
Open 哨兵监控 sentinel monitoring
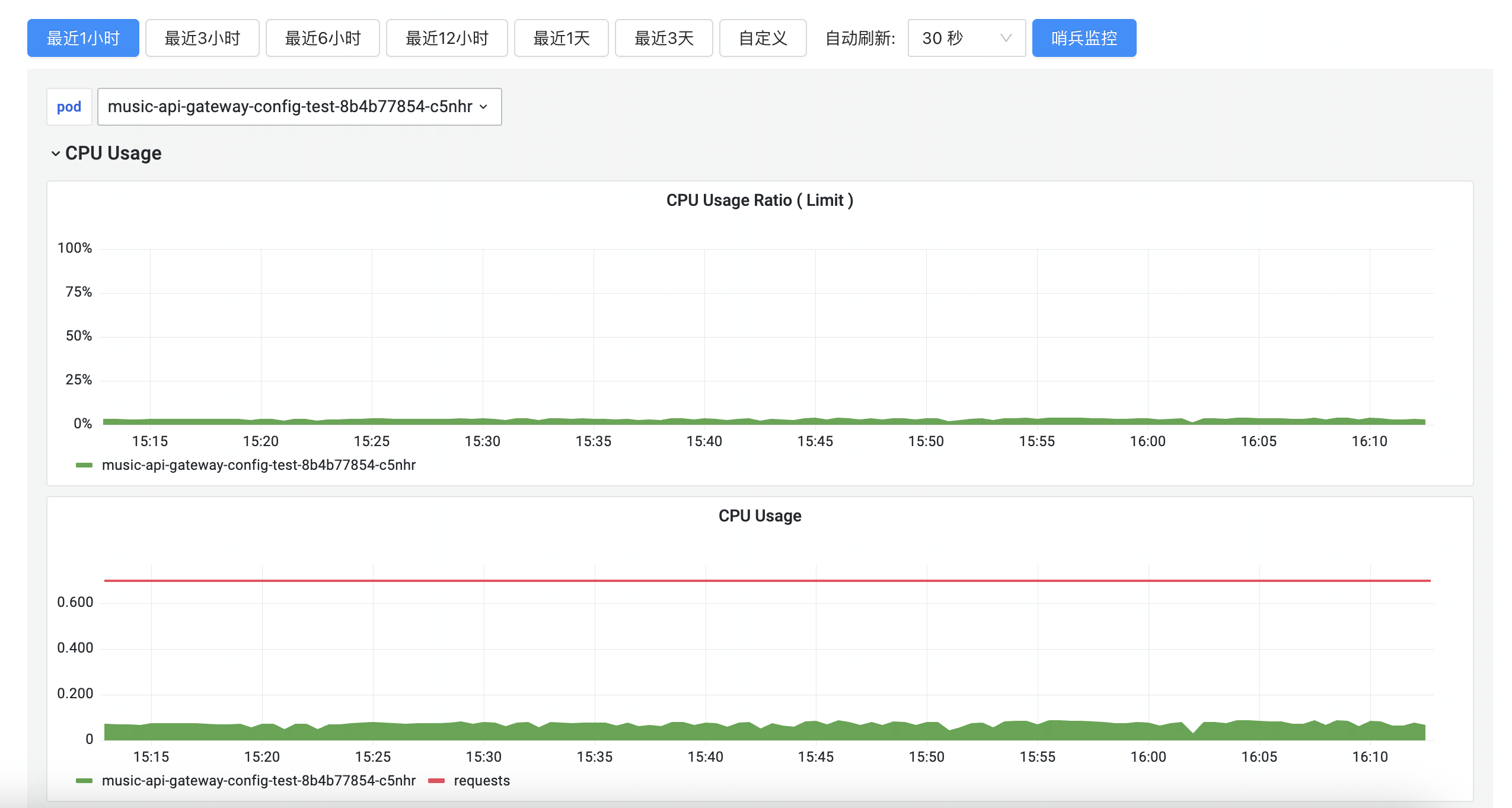click(x=1083, y=39)
